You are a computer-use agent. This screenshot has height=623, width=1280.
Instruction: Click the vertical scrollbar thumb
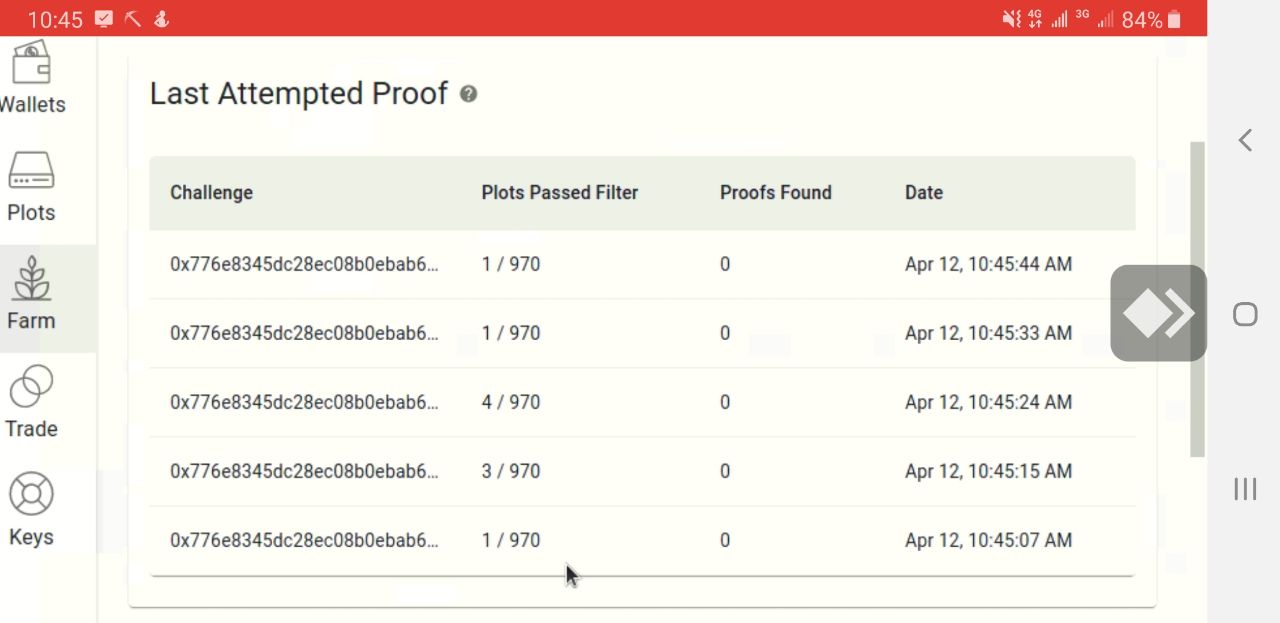pyautogui.click(x=1197, y=300)
